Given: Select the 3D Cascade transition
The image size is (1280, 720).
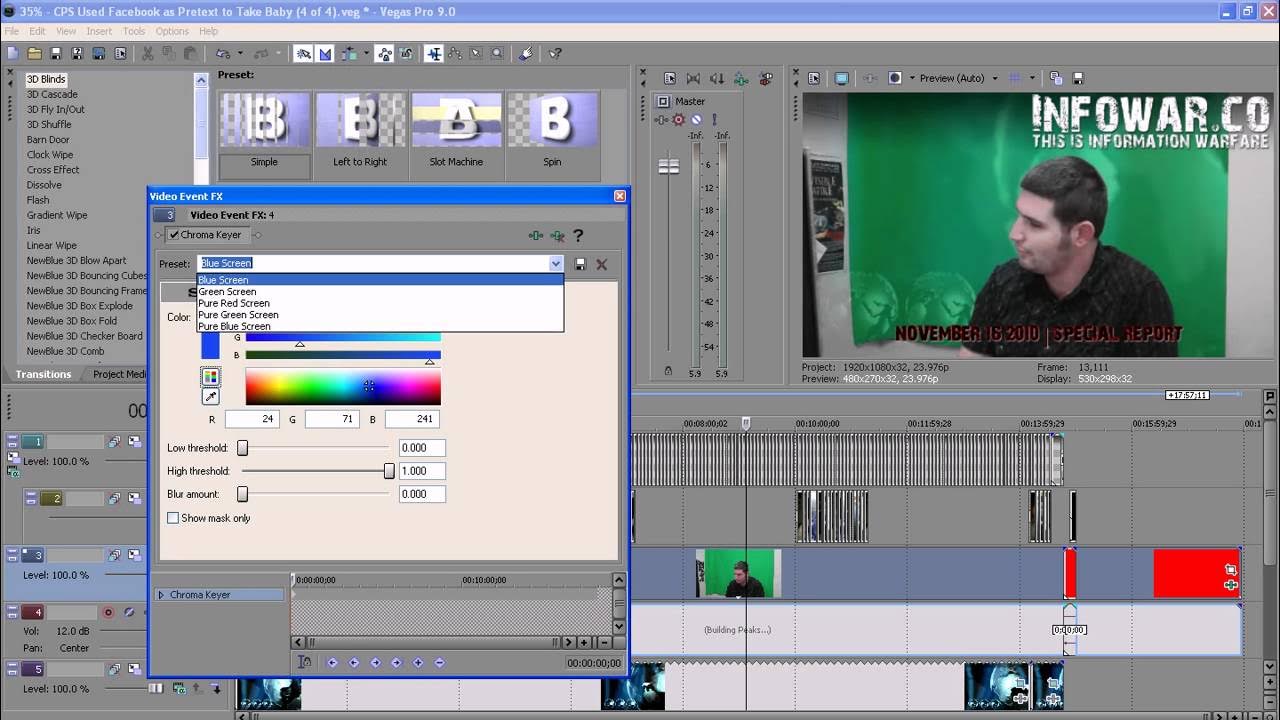Looking at the screenshot, I should coord(52,94).
